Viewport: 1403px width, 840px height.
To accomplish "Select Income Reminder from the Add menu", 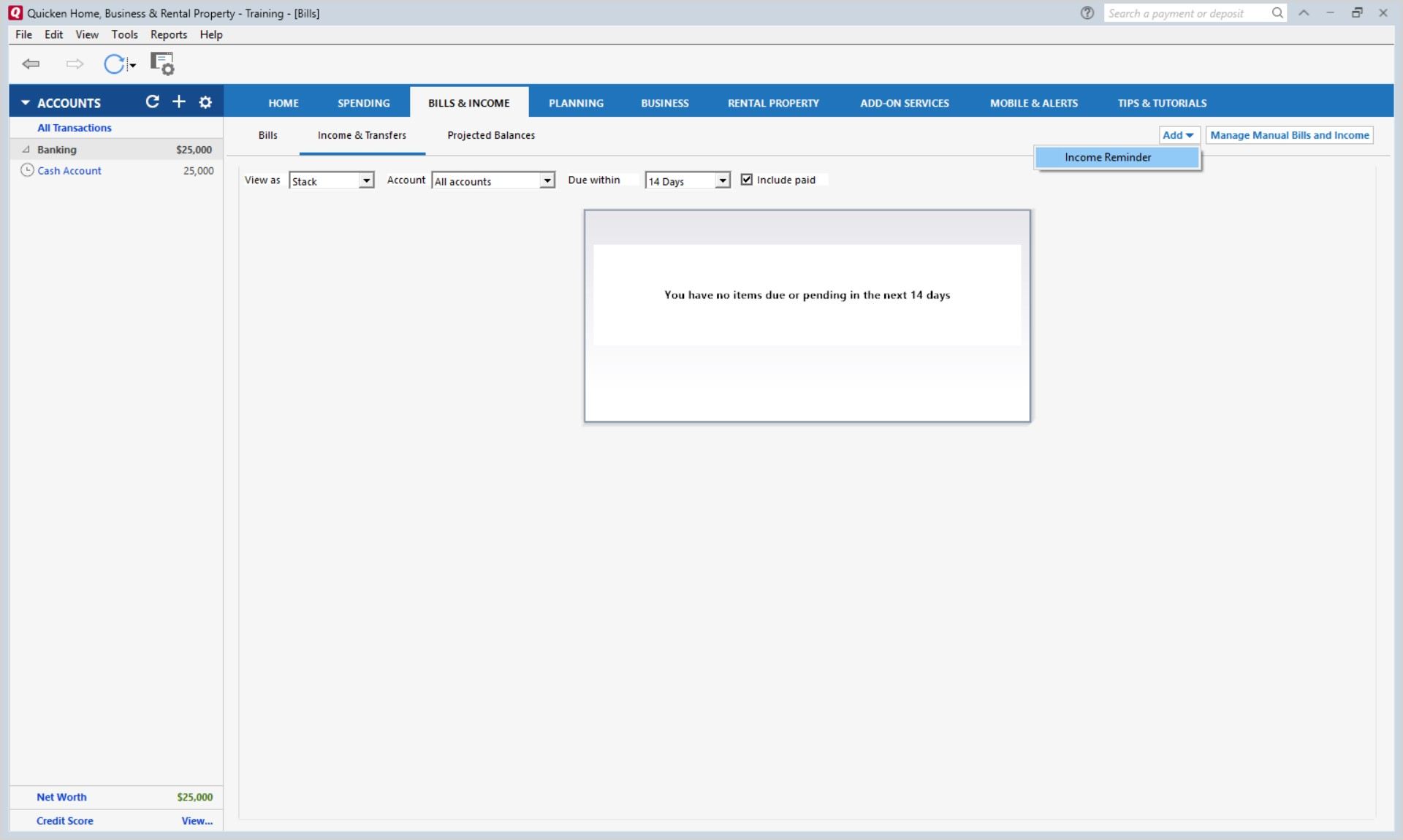I will click(1107, 158).
